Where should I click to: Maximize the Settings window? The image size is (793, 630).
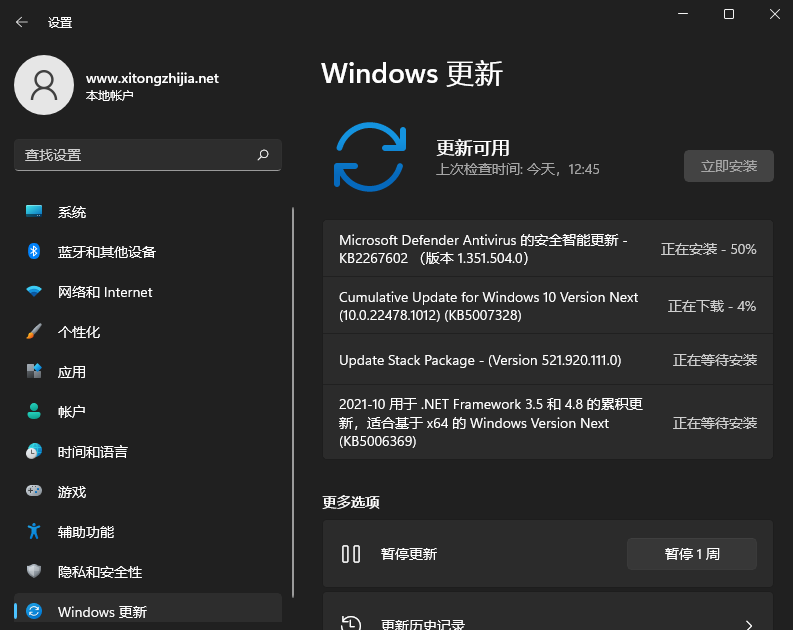(x=729, y=14)
